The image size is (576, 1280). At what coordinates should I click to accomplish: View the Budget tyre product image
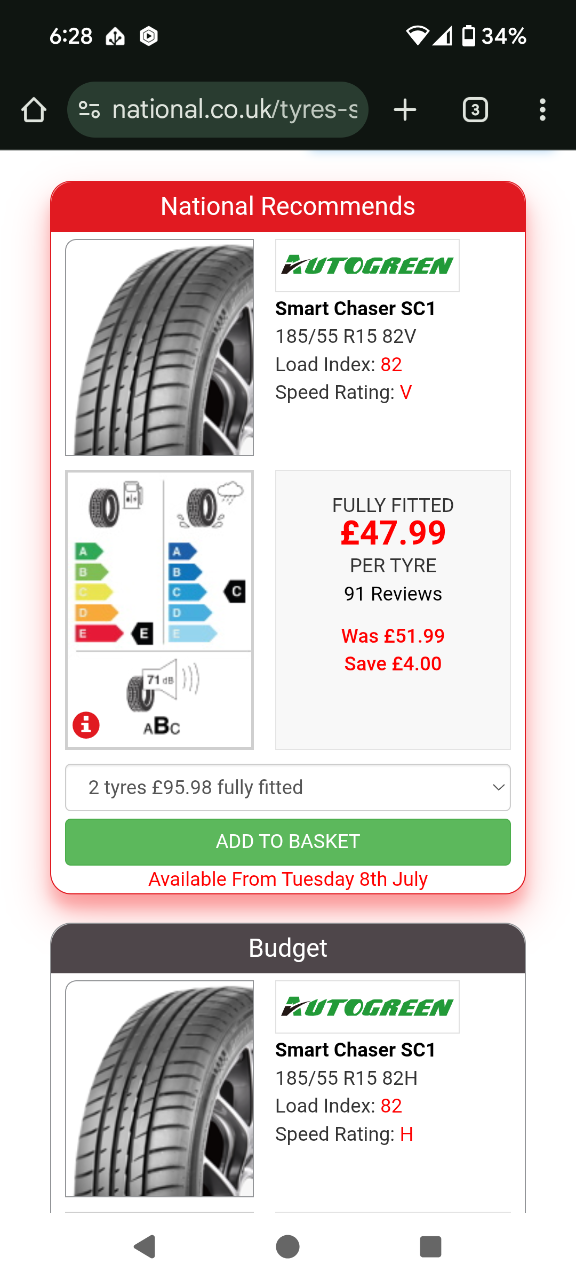coord(159,1089)
